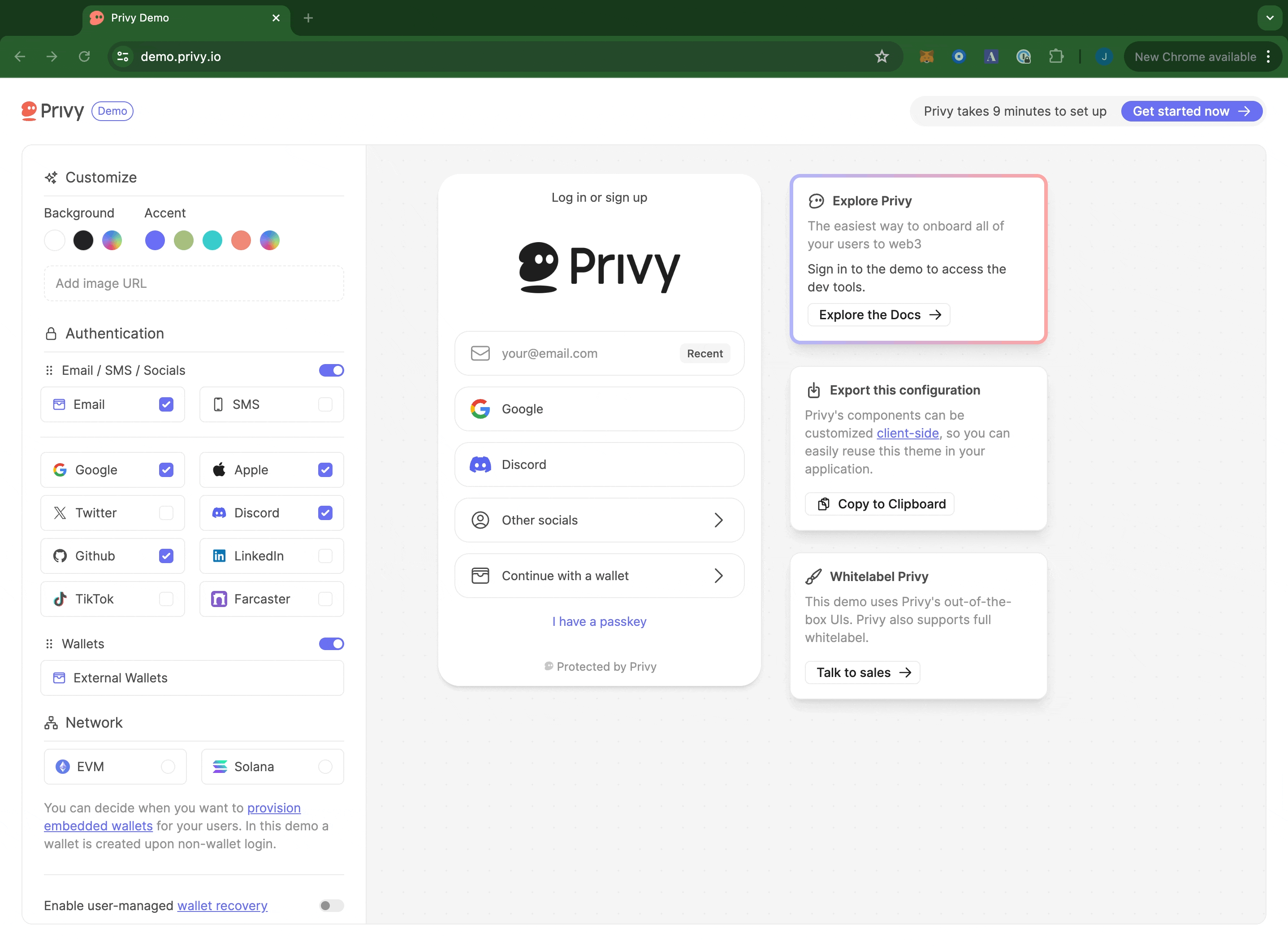Viewport: 1288px width, 946px height.
Task: Bookmark page with the star icon
Action: coord(882,56)
